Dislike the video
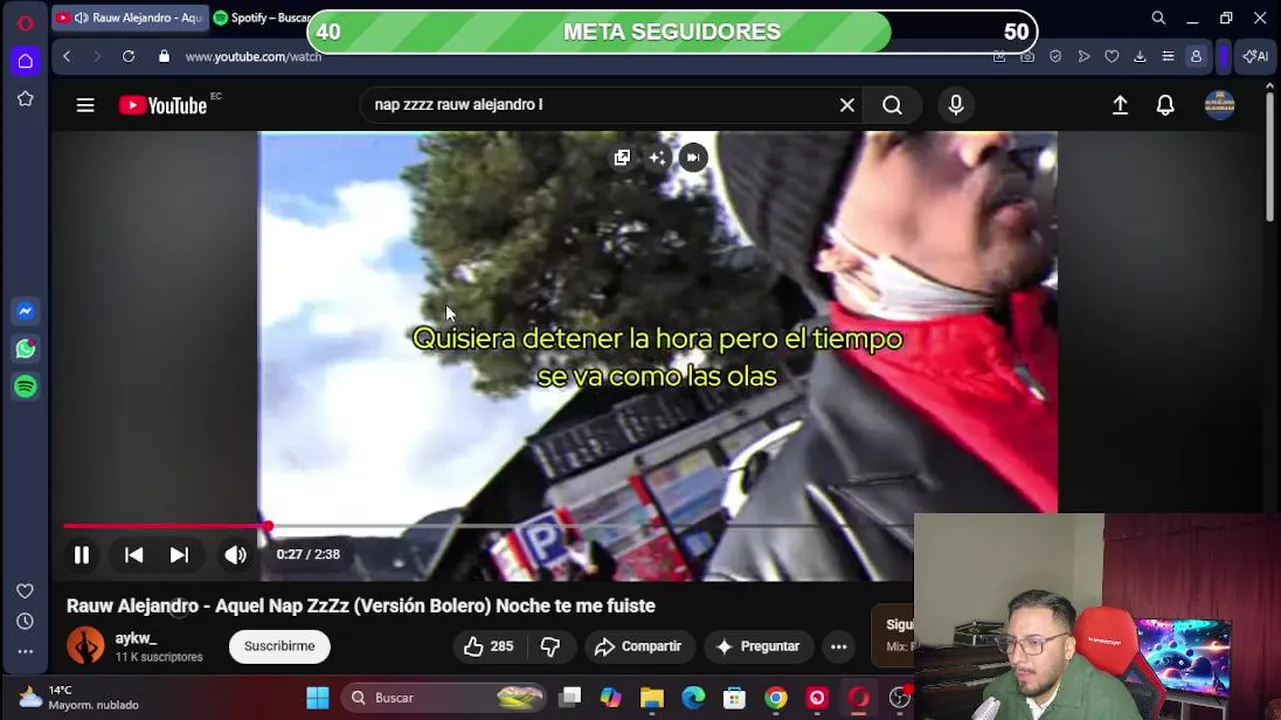 550,646
